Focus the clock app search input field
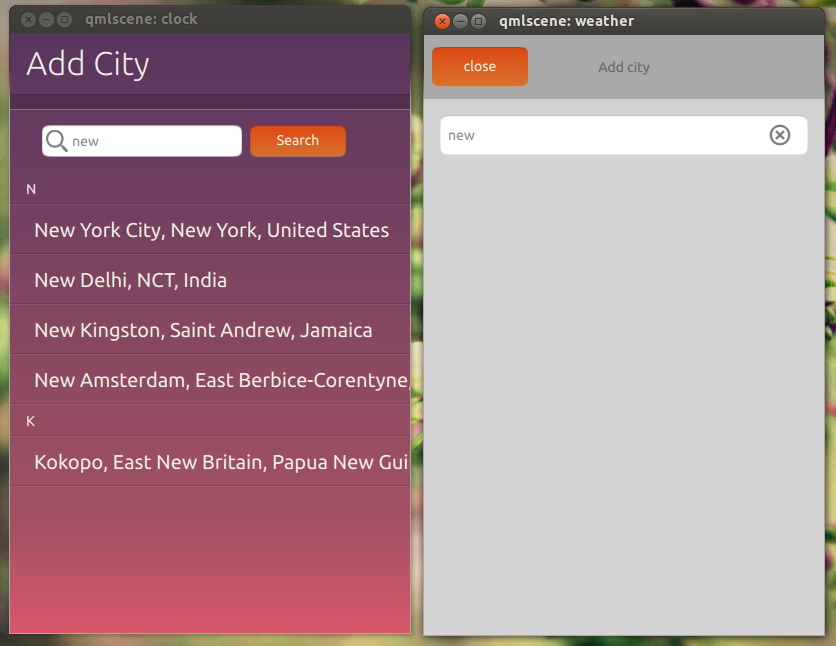The height and width of the screenshot is (646, 836). (x=150, y=141)
